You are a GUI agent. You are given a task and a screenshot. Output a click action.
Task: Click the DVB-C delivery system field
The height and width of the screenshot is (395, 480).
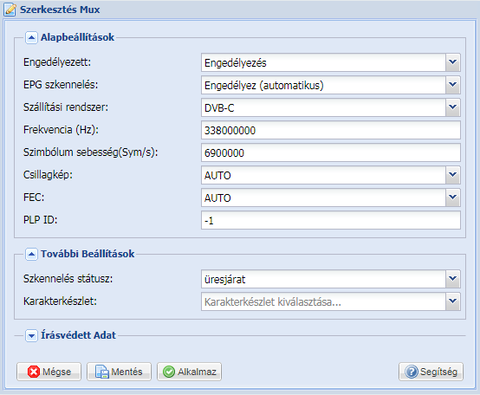click(x=323, y=107)
